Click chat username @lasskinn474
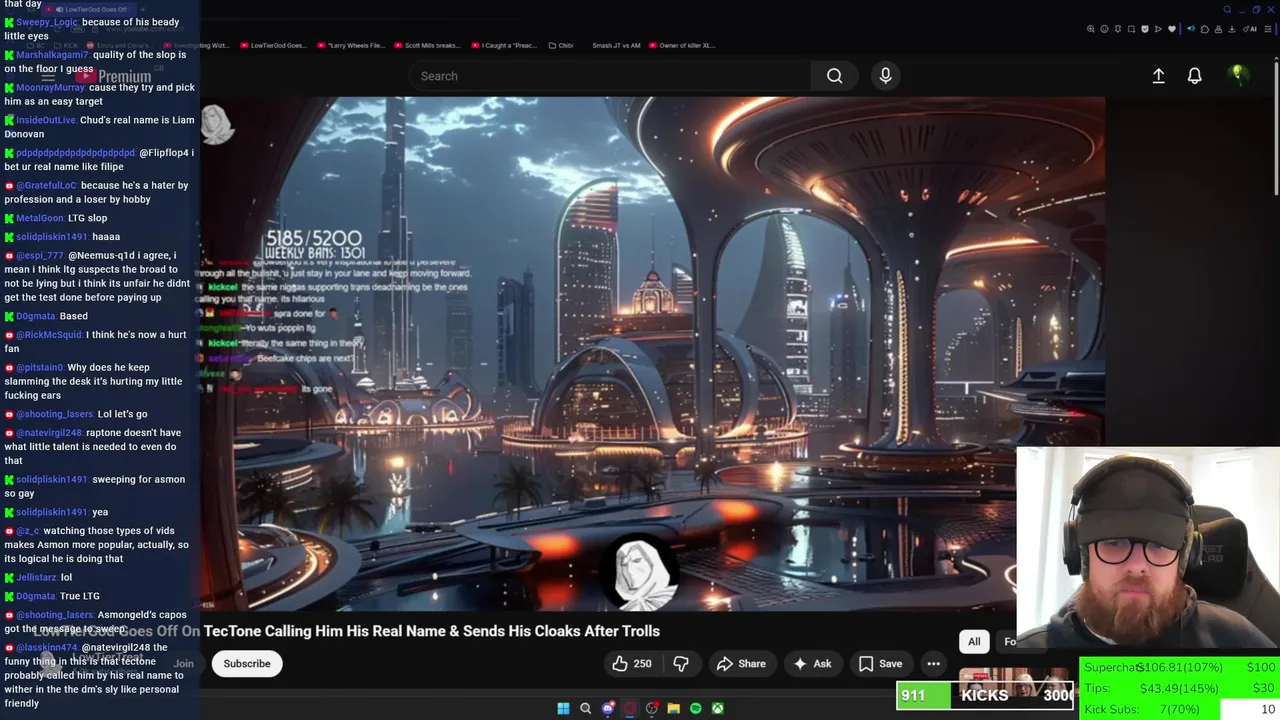Viewport: 1280px width, 720px height. click(x=47, y=647)
